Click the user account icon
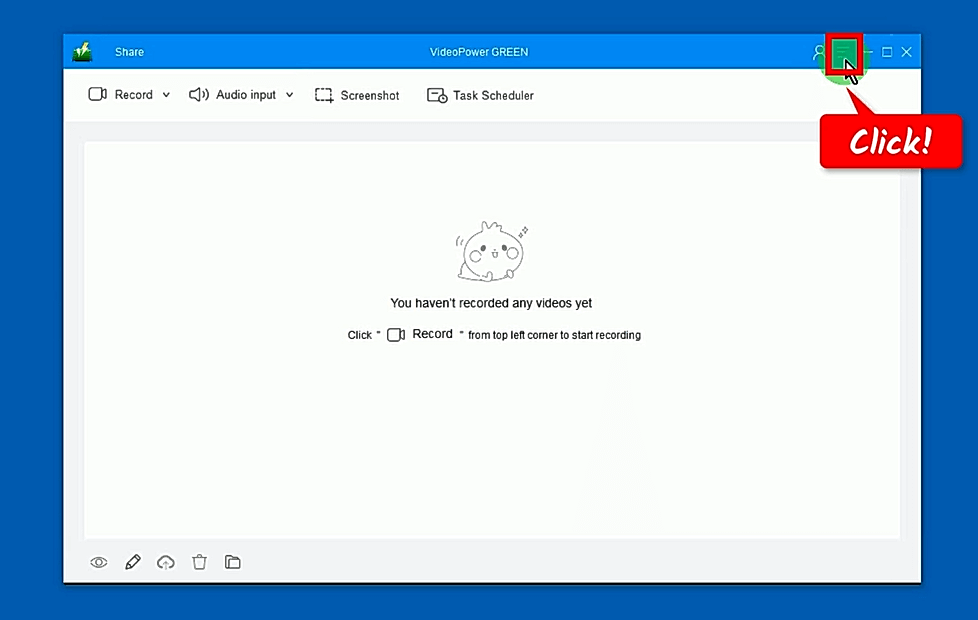 pos(819,51)
